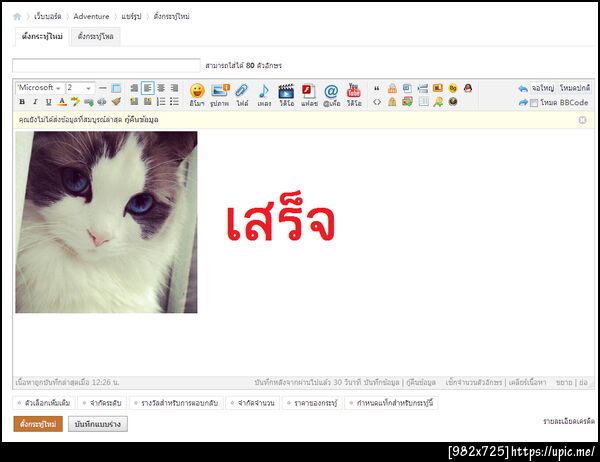Click the thread title input field
The image size is (600, 462).
click(106, 65)
